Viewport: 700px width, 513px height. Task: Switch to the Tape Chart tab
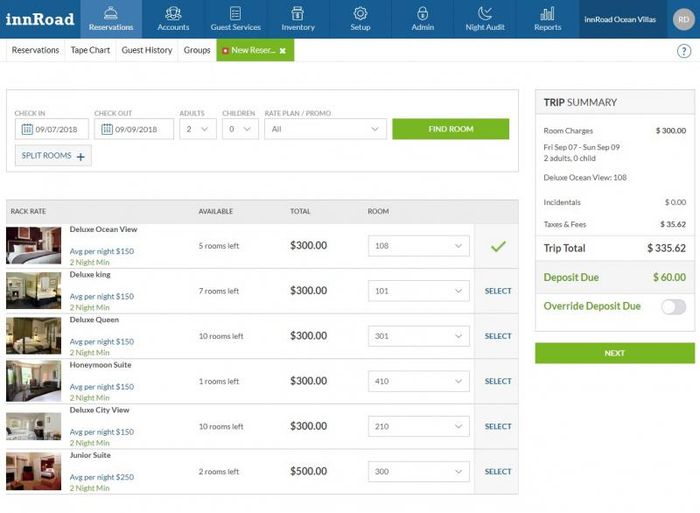point(90,50)
